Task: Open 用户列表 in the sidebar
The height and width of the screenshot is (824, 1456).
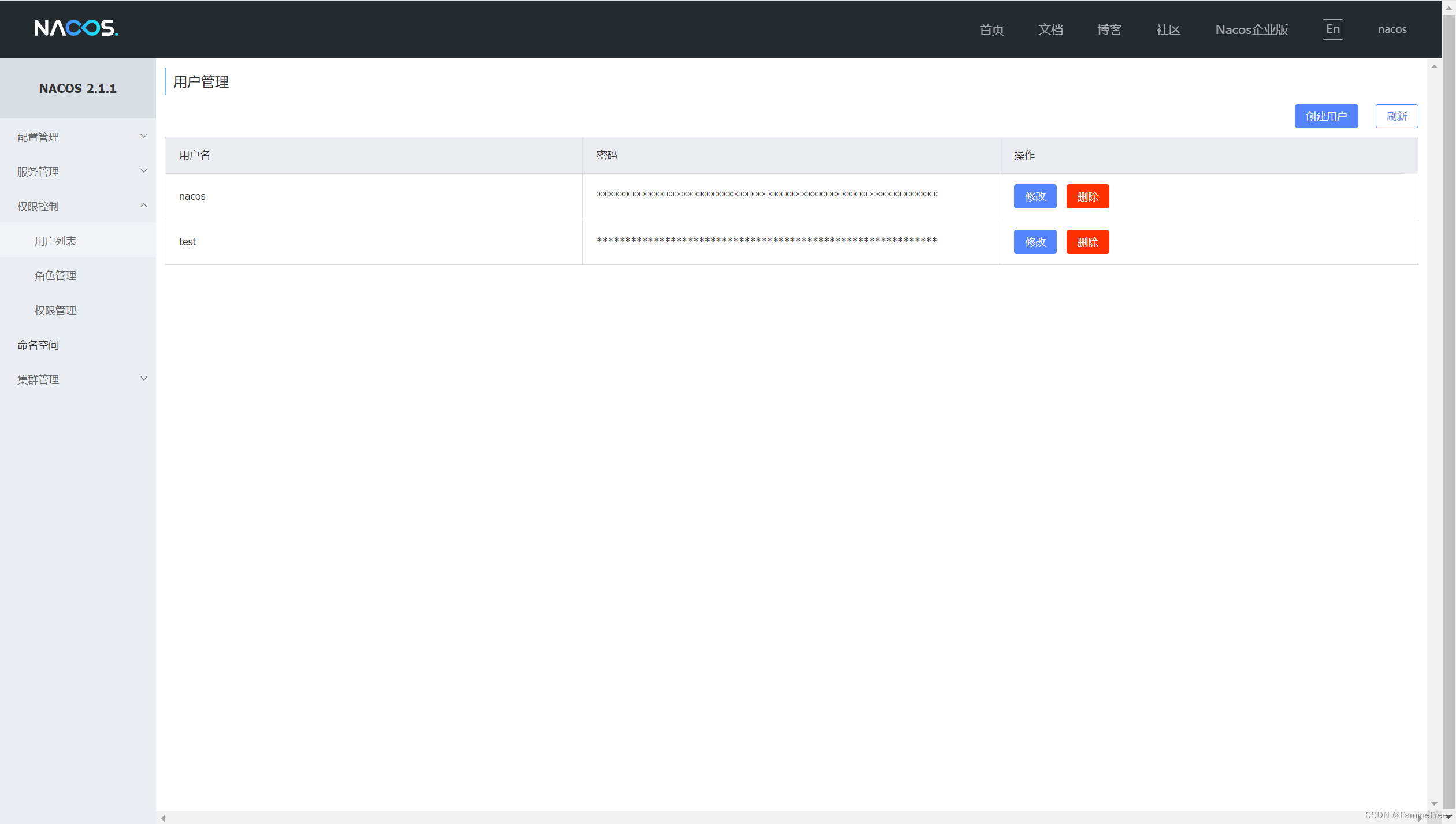Action: click(55, 241)
